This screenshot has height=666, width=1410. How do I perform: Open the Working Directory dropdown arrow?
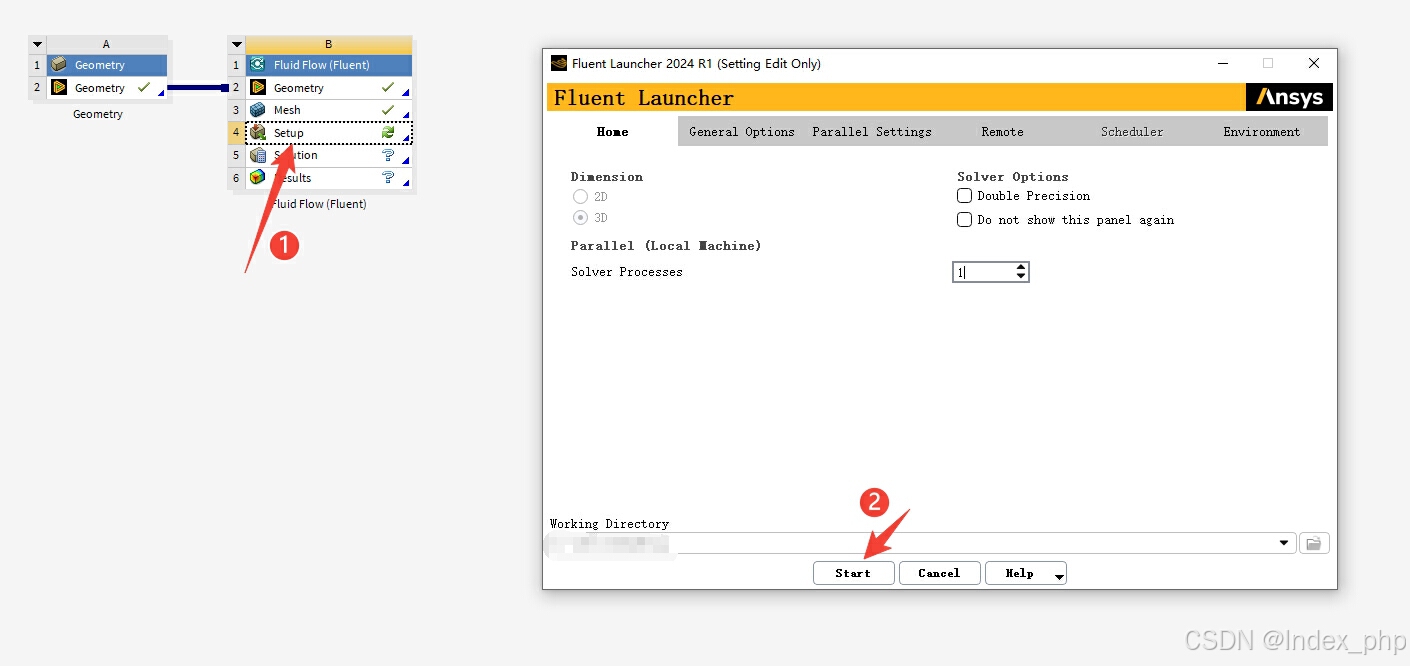click(1284, 543)
